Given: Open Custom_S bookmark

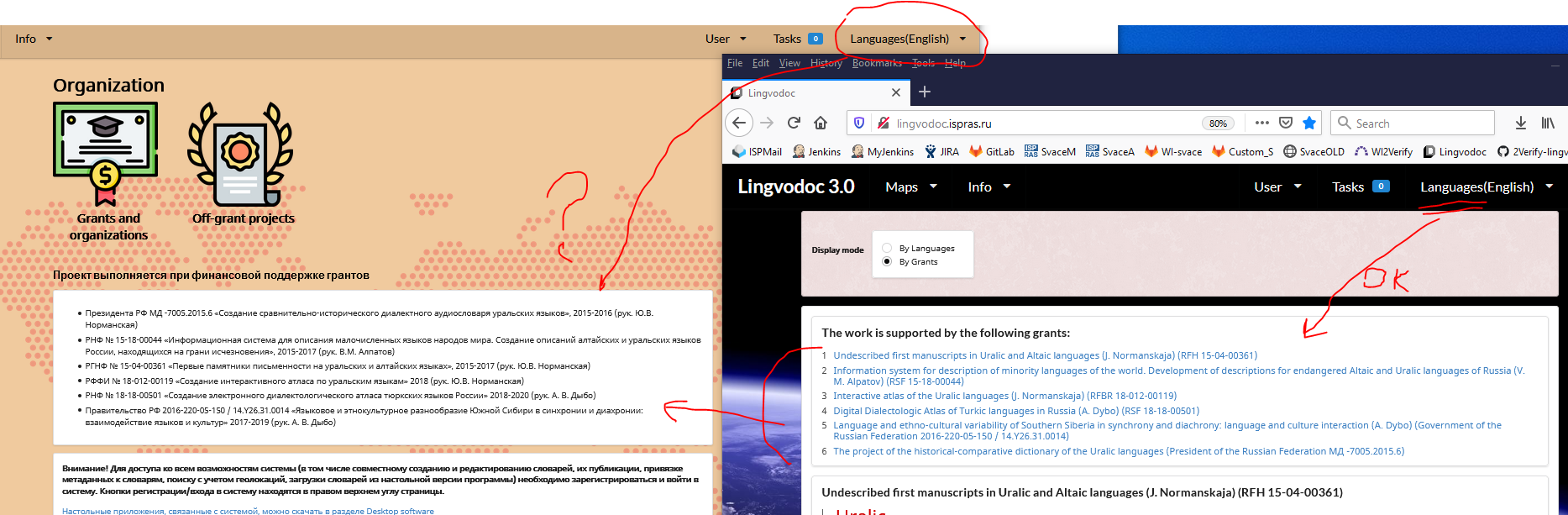Looking at the screenshot, I should pyautogui.click(x=1242, y=151).
